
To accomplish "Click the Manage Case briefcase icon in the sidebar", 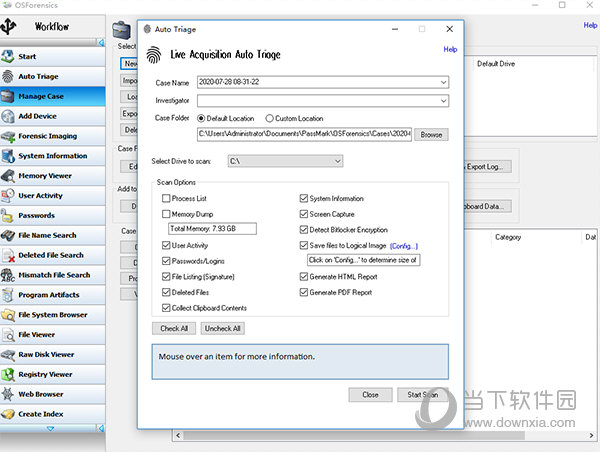I will click(x=8, y=96).
